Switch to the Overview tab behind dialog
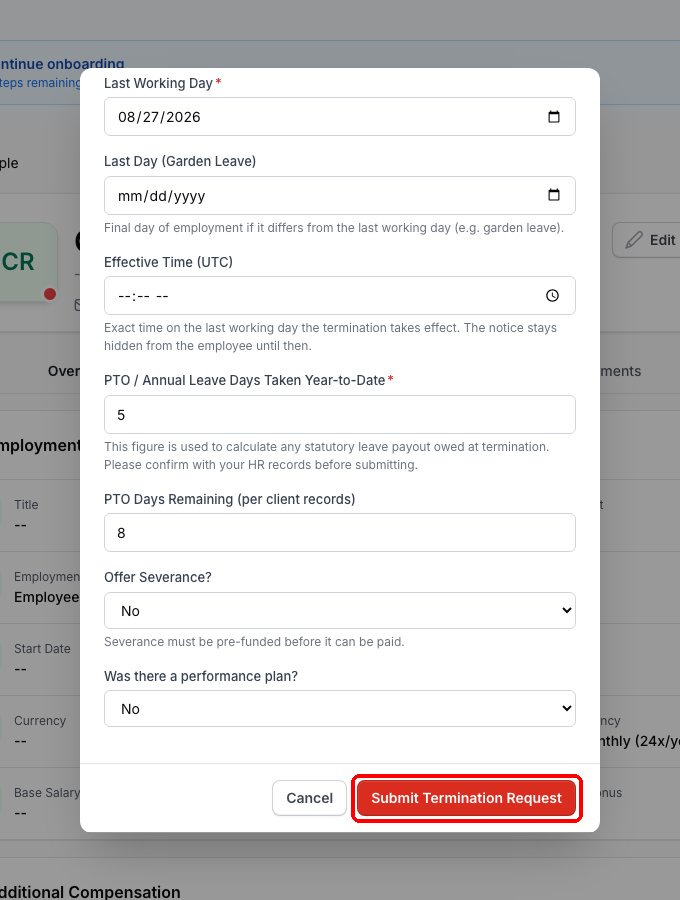 point(64,371)
